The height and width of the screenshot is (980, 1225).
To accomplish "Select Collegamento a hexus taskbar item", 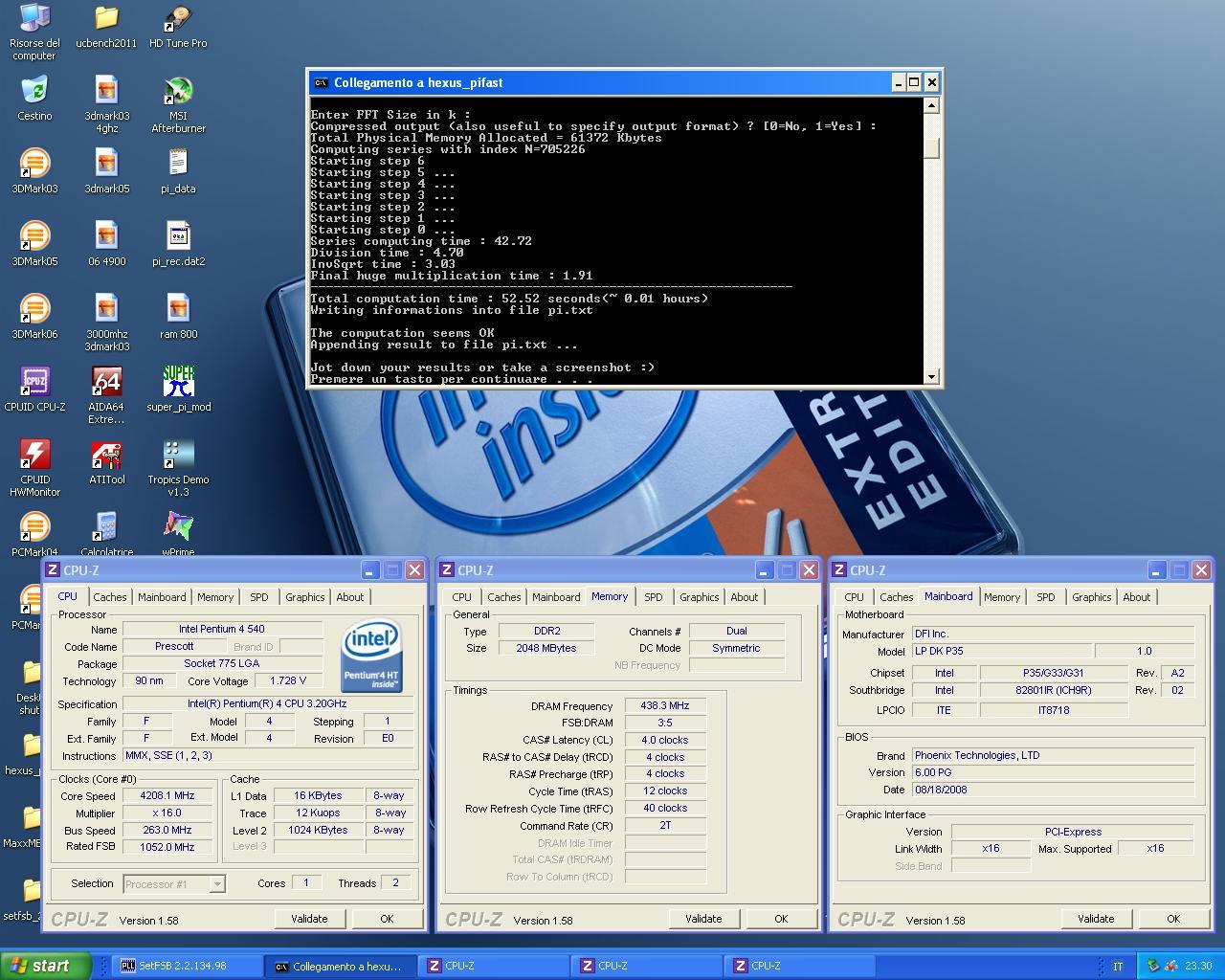I will click(x=342, y=966).
